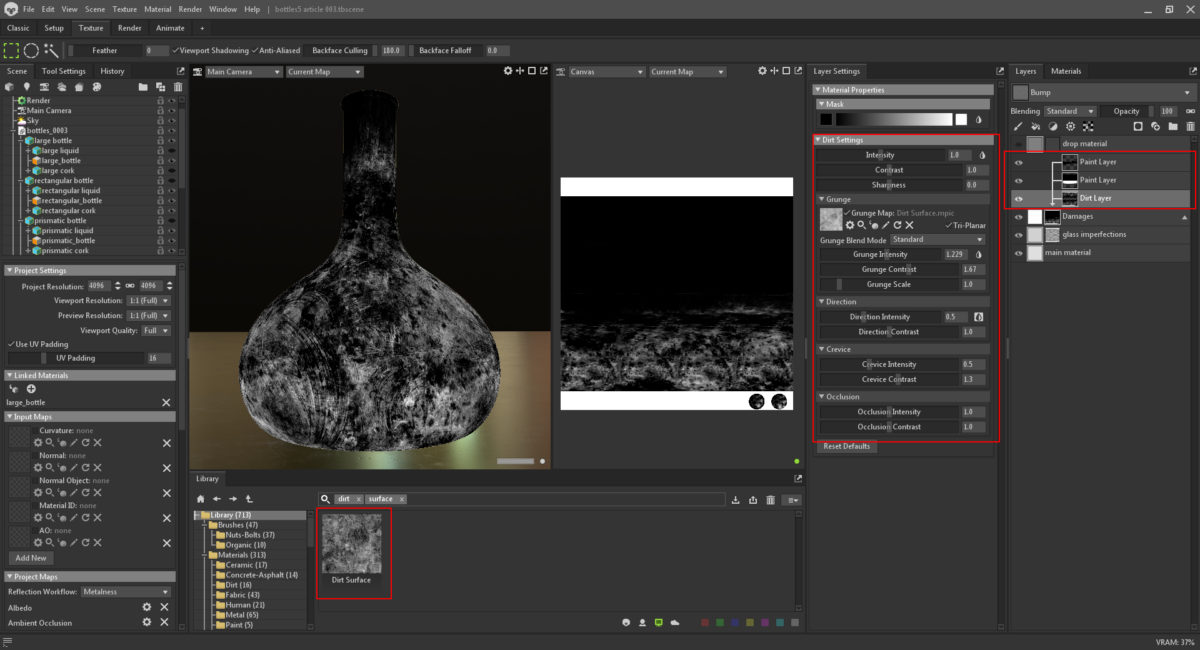
Task: Switch to the Materials tab
Action: coord(1066,70)
